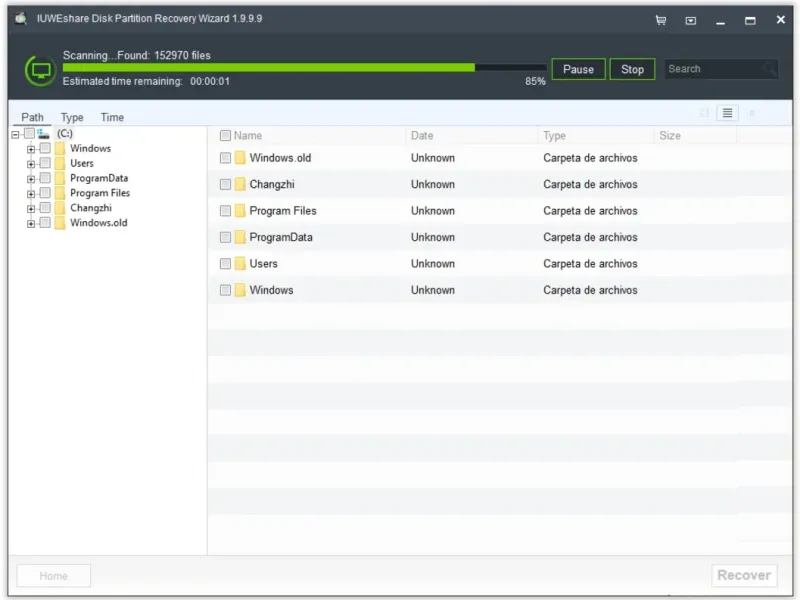Switch to the Path tab
Screen dimensions: 800x600
[x=32, y=117]
